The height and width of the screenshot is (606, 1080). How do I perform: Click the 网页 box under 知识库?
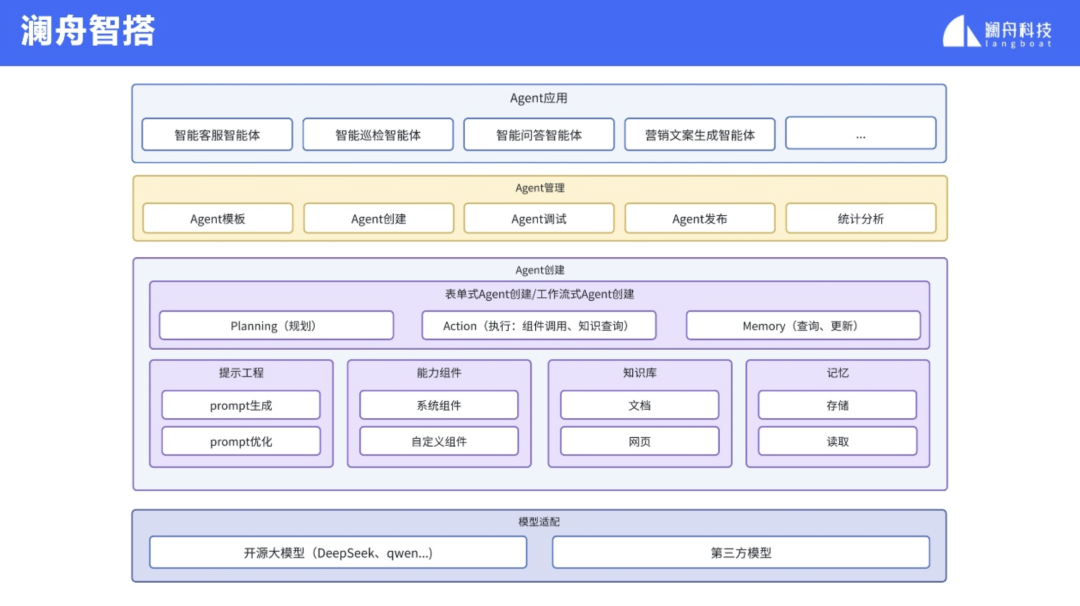(639, 441)
